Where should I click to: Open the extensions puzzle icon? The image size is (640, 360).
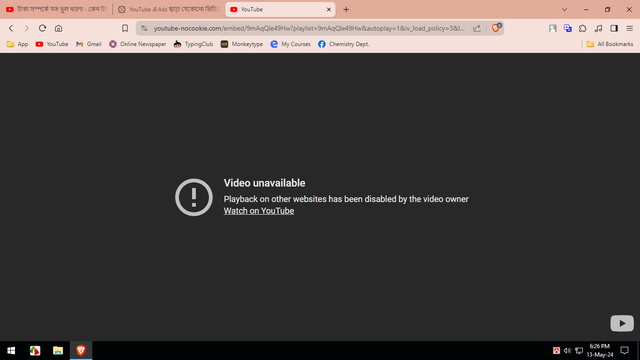click(583, 28)
